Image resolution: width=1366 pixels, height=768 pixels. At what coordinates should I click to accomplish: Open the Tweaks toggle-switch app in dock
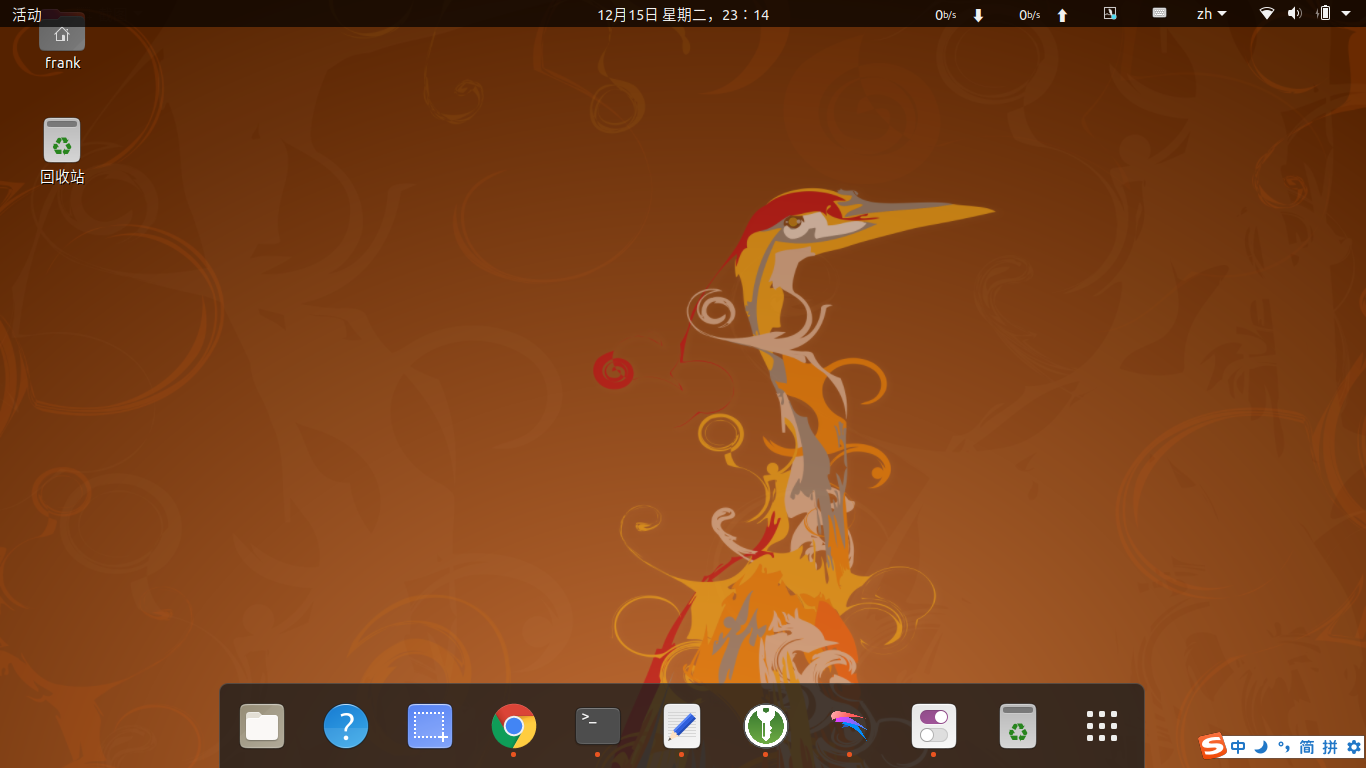pyautogui.click(x=934, y=726)
